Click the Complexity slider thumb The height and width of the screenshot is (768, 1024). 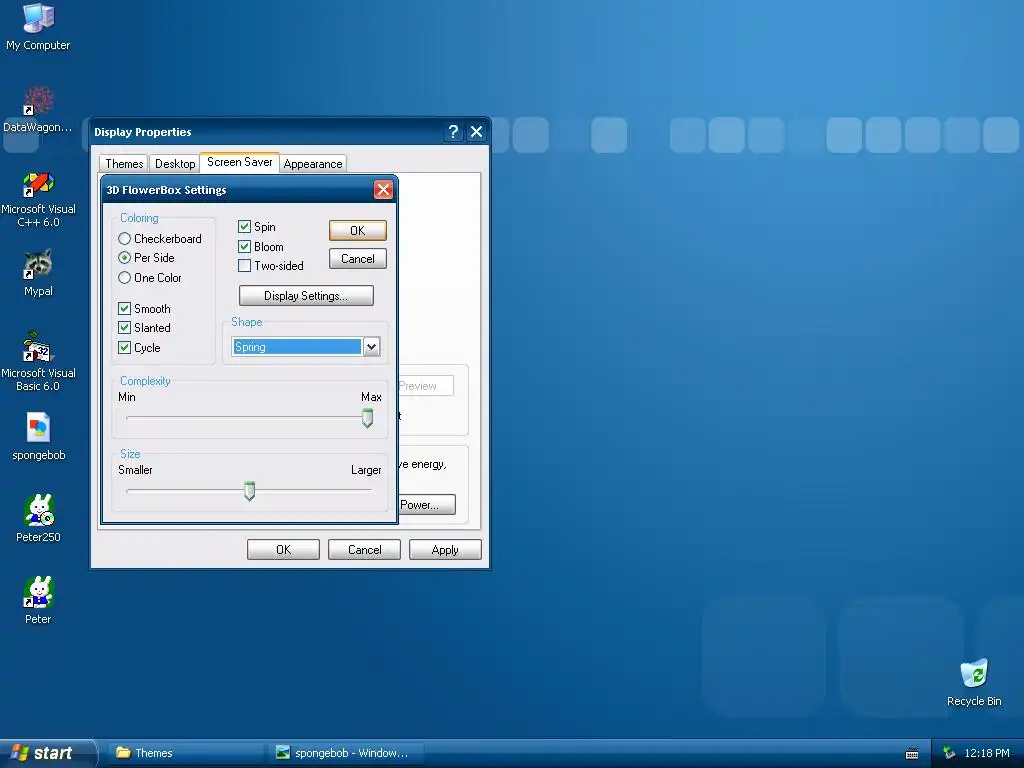tap(368, 418)
